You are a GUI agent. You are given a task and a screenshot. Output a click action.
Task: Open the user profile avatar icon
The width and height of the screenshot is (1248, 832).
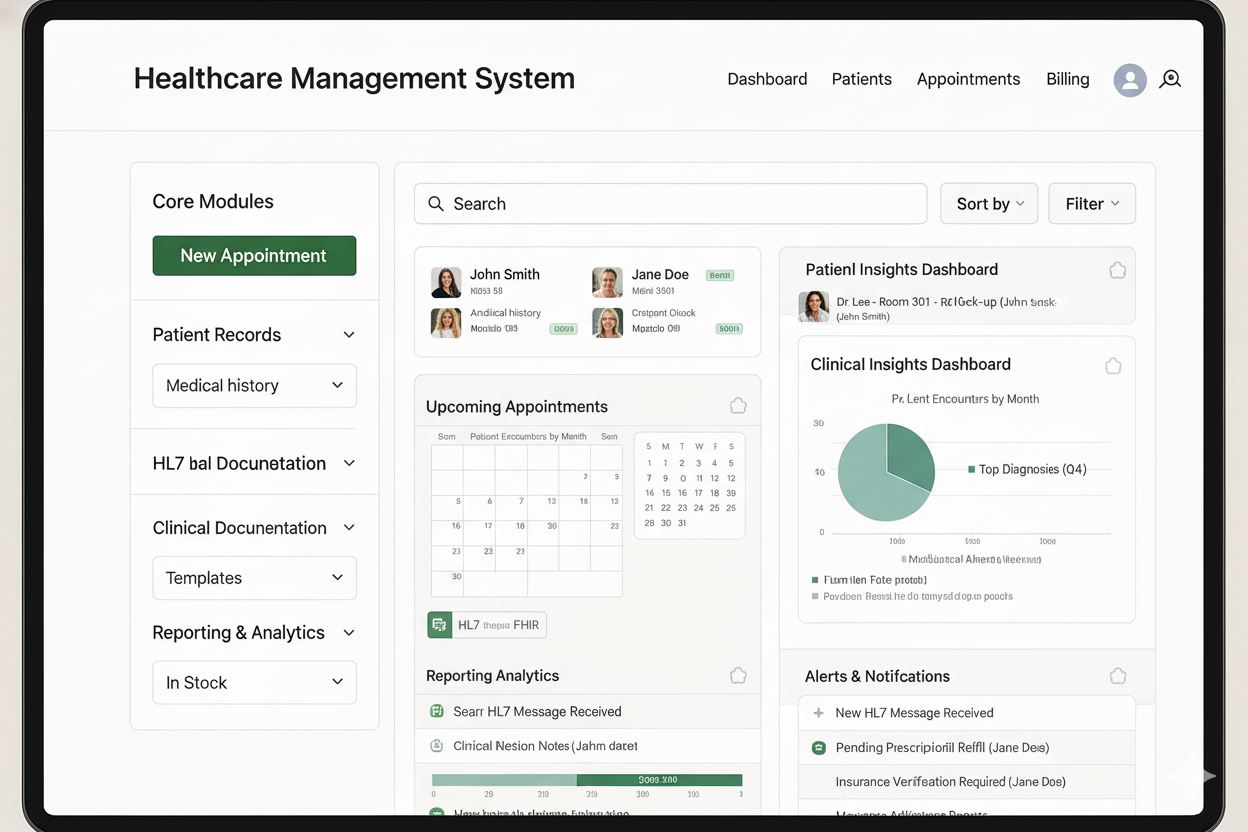pos(1129,81)
